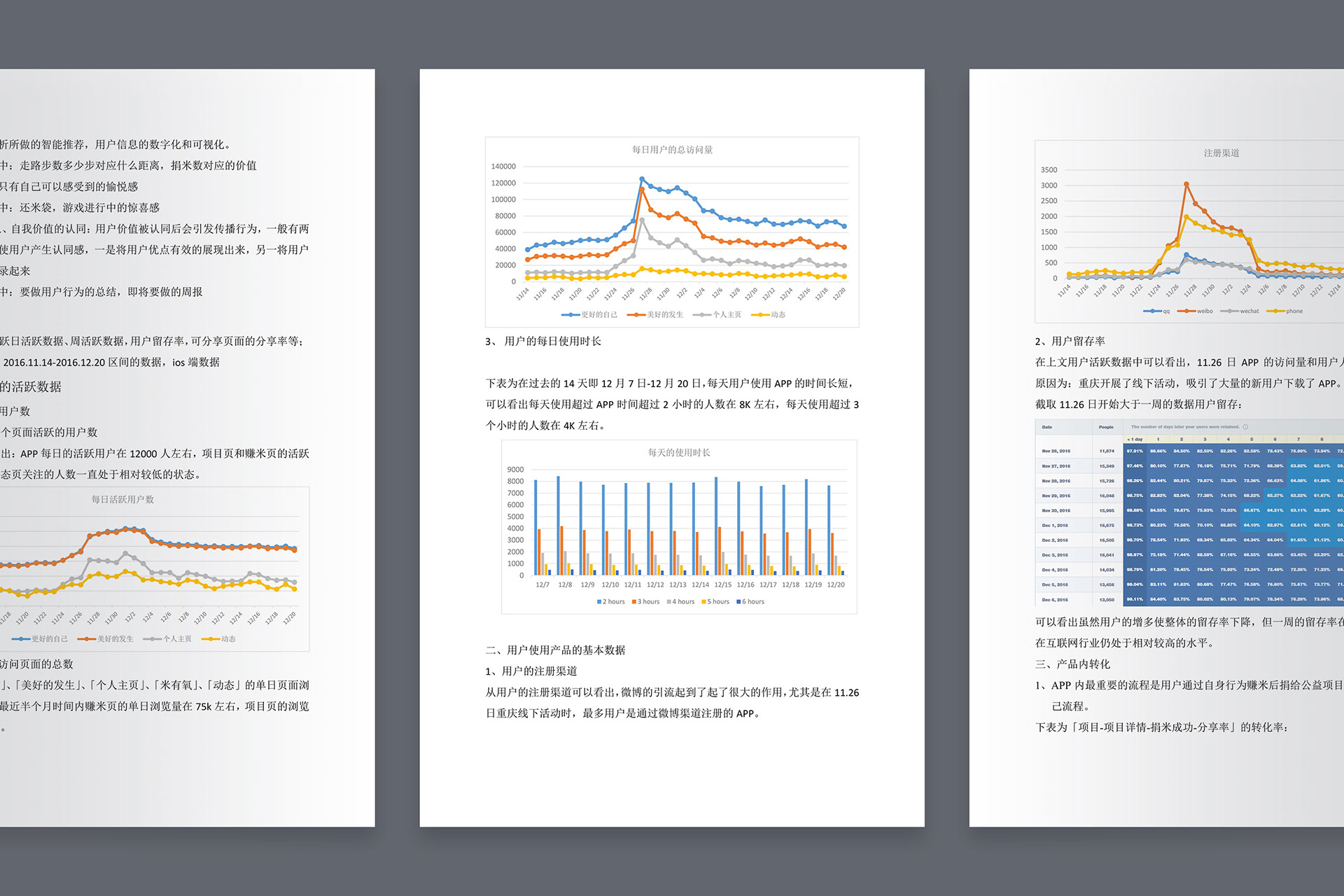Click the People column header in the retention table

[x=1106, y=427]
